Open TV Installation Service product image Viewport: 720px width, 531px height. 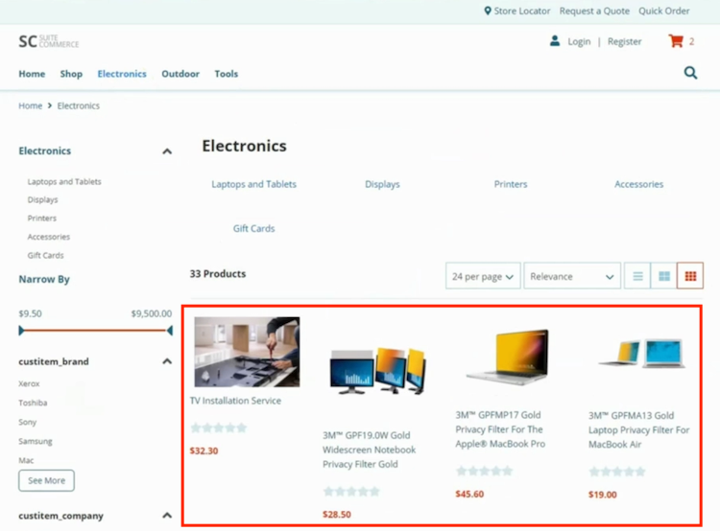pos(247,352)
